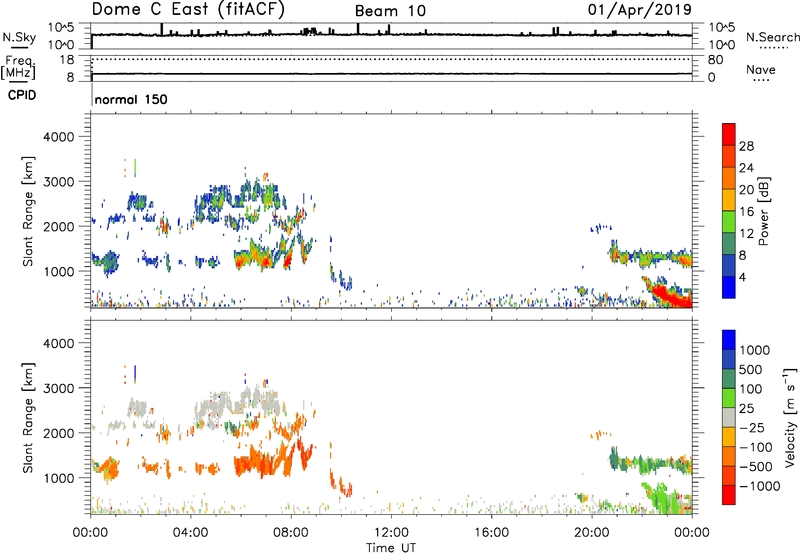The height and width of the screenshot is (554, 800).
Task: Click the "4" value on Power colorbar
Action: (742, 277)
